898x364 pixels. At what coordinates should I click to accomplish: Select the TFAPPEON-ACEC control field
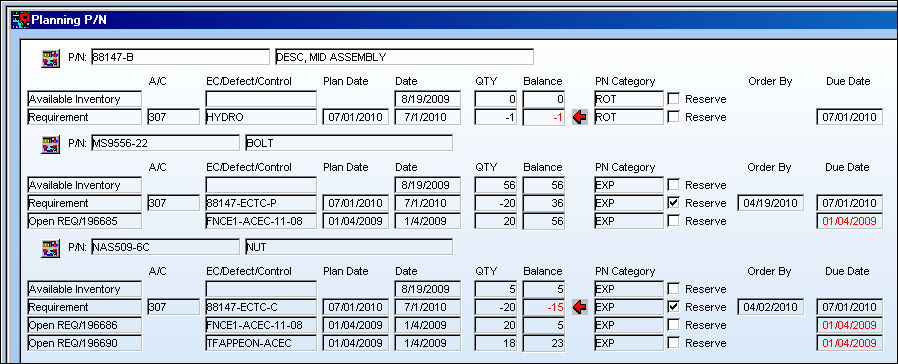(x=261, y=343)
